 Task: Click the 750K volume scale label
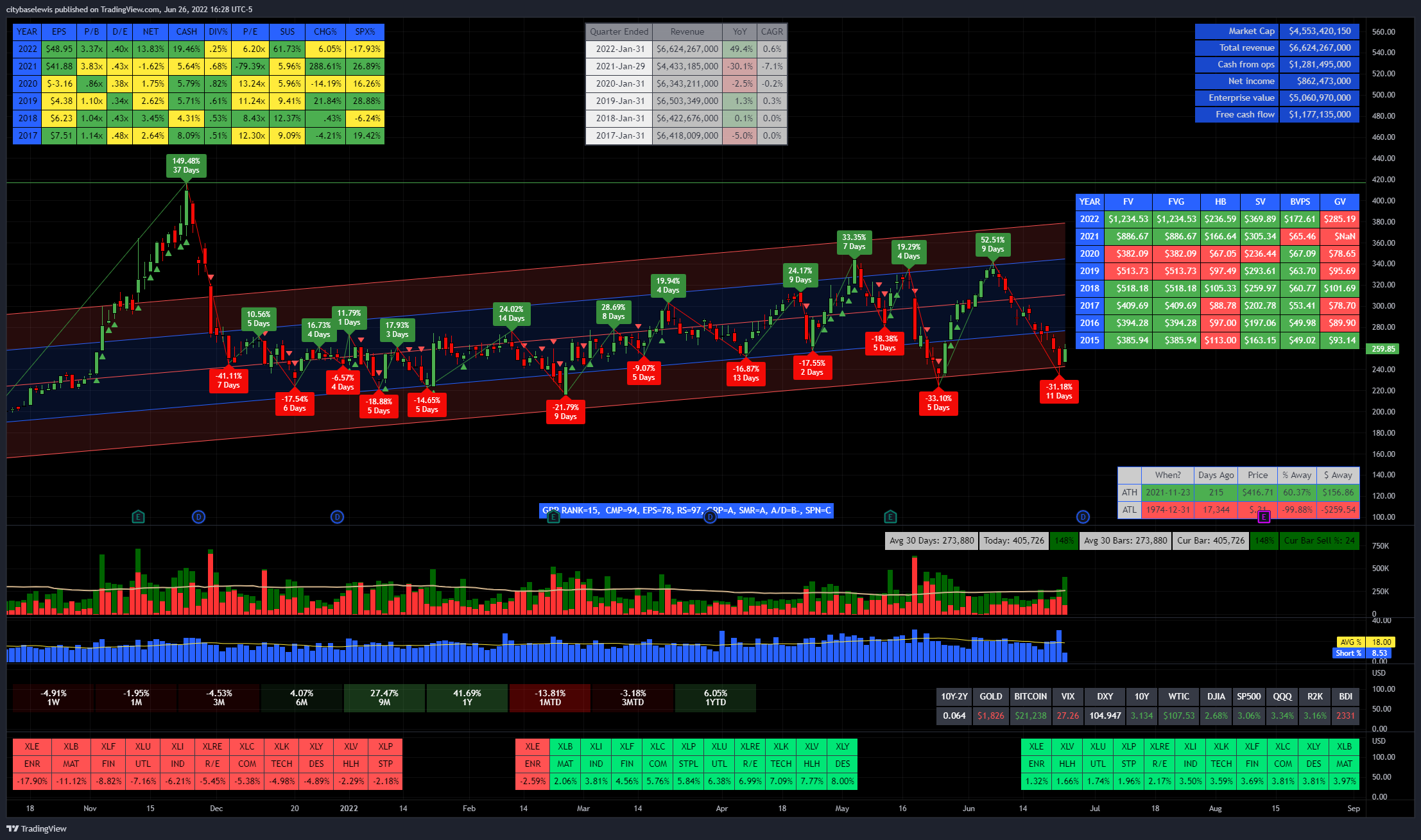click(x=1380, y=546)
